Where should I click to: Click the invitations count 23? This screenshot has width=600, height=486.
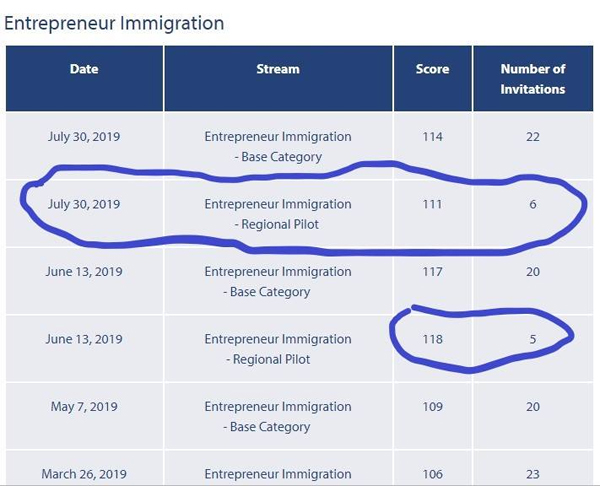coord(533,474)
